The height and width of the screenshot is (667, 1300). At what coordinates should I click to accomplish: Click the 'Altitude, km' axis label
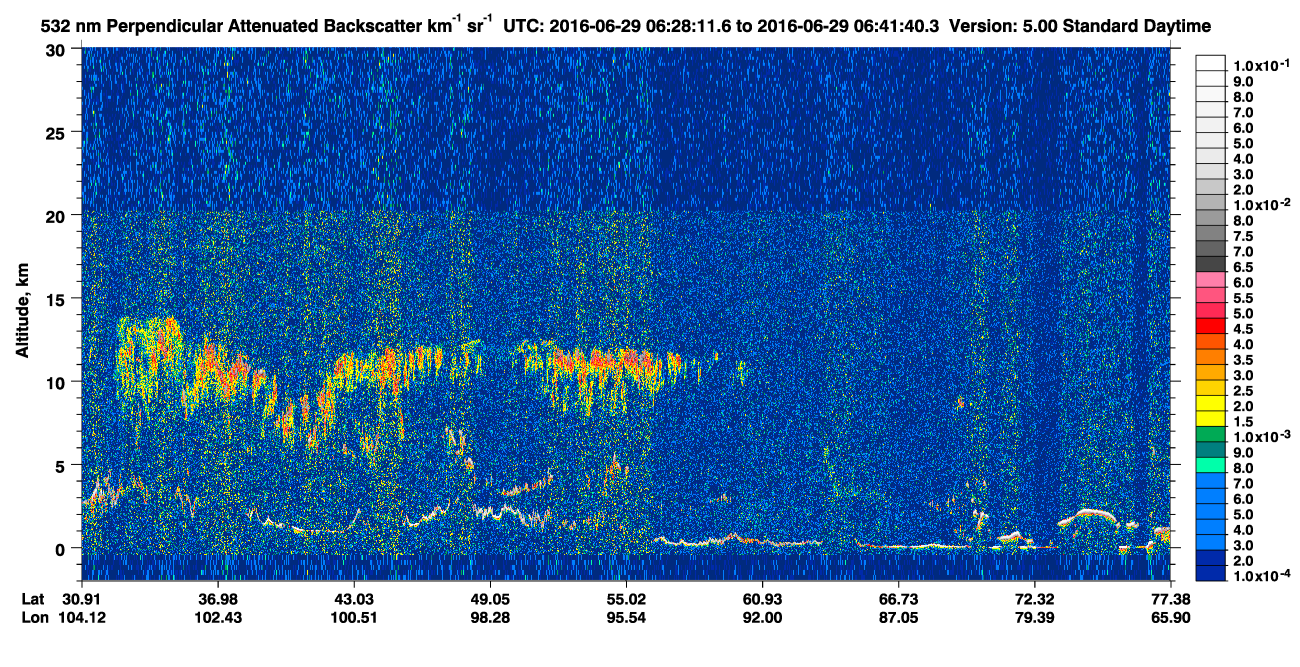coord(22,313)
